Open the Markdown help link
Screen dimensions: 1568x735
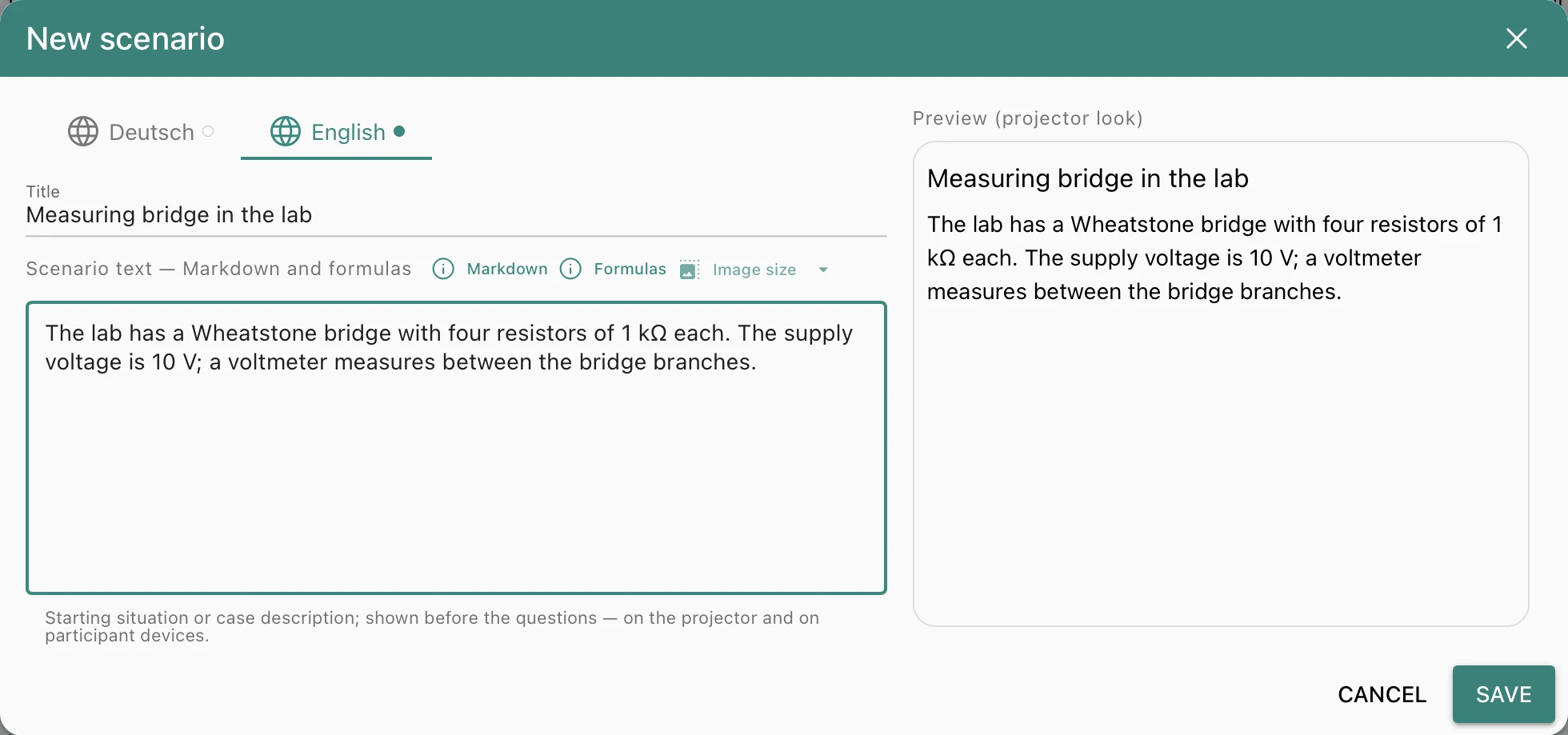pyautogui.click(x=507, y=270)
